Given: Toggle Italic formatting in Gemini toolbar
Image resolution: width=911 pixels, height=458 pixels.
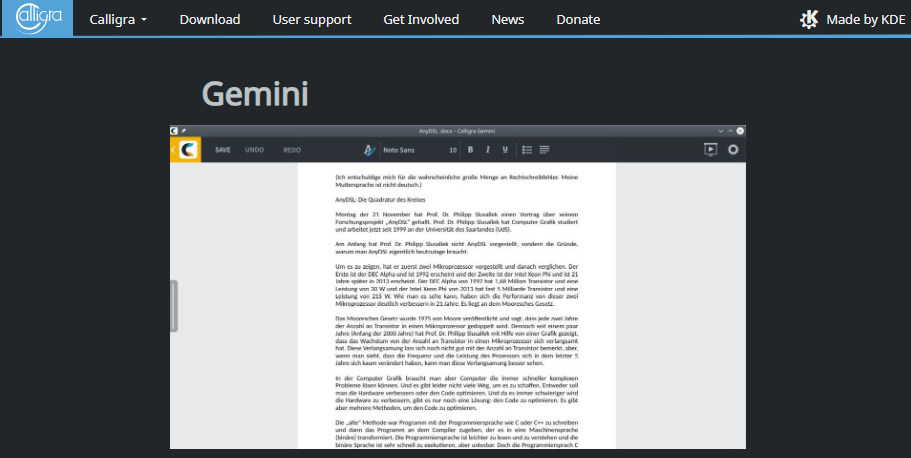Looking at the screenshot, I should [x=488, y=150].
